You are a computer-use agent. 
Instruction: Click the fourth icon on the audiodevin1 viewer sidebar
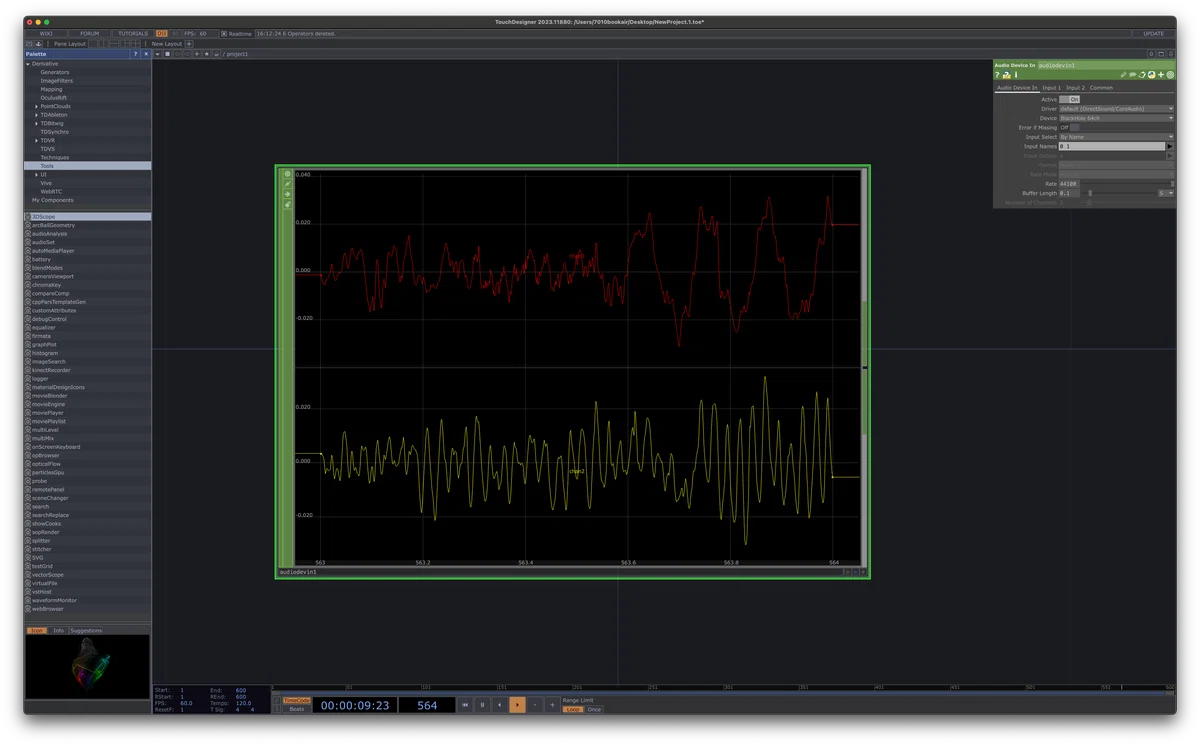click(288, 204)
